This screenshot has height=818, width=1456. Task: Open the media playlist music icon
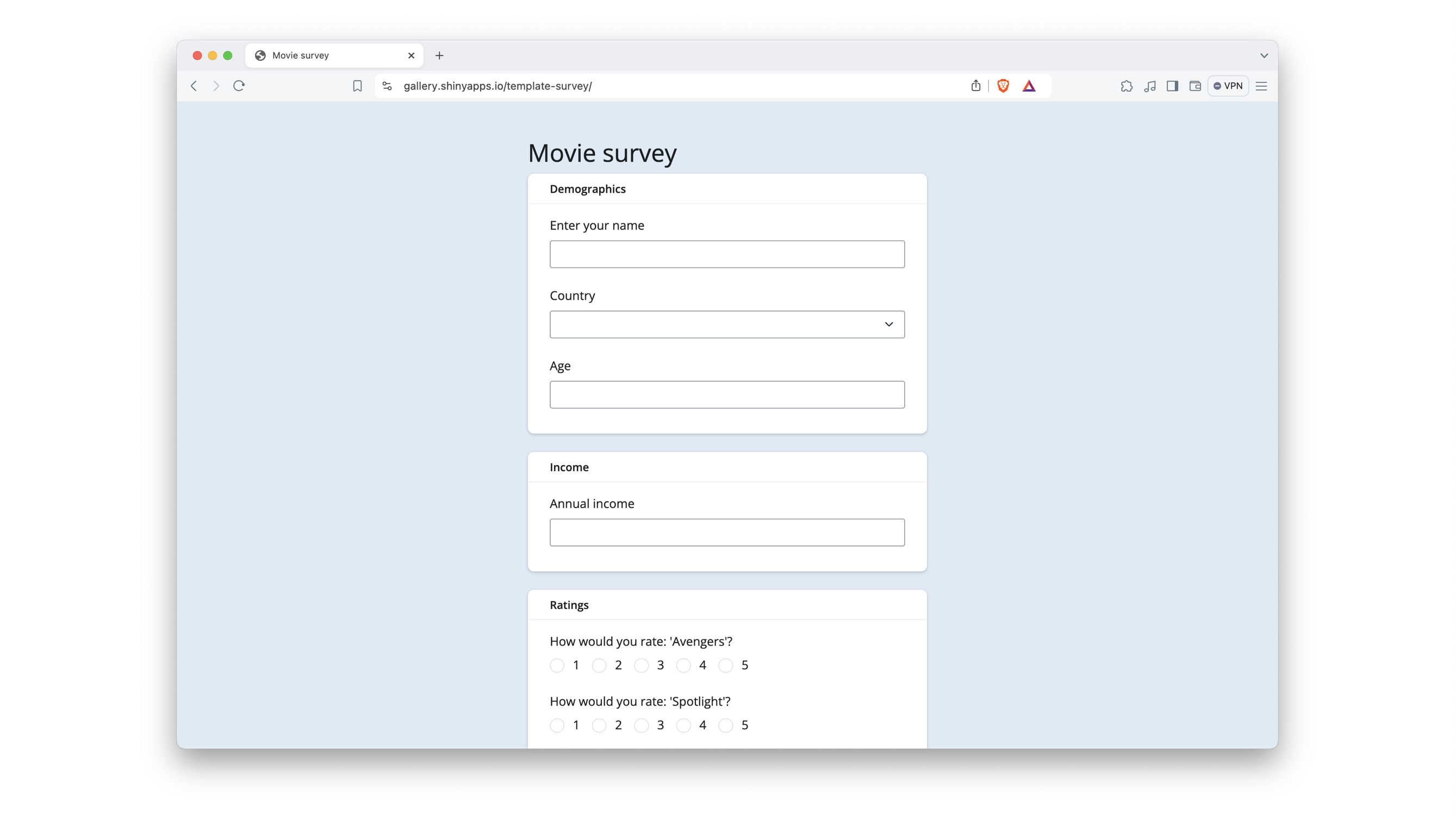[1149, 86]
